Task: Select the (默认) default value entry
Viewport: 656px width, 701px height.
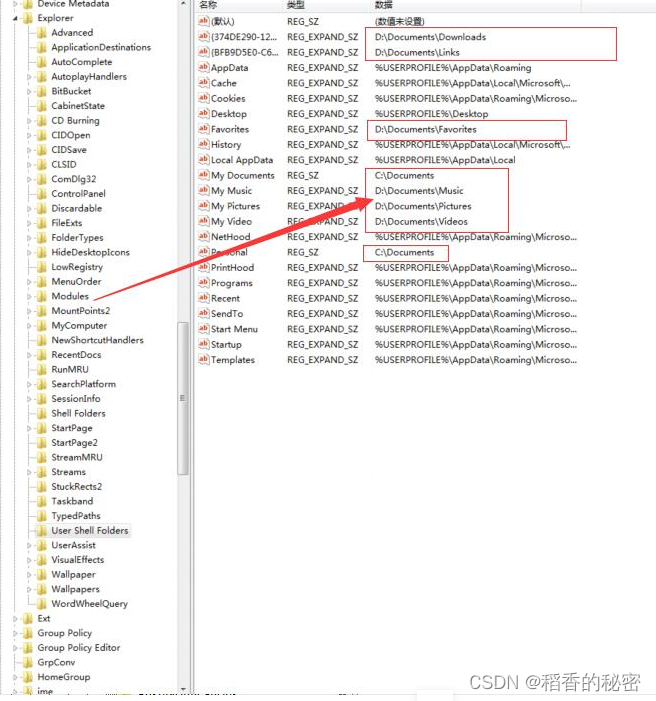Action: pos(223,21)
